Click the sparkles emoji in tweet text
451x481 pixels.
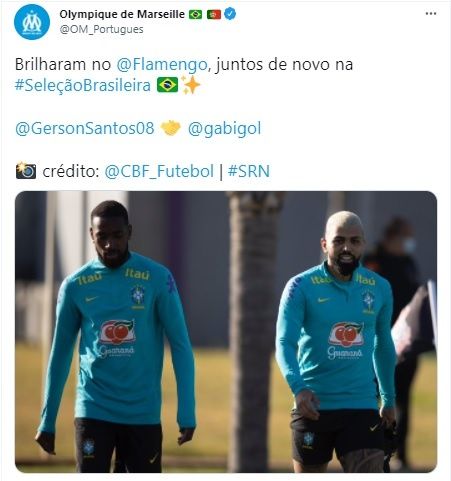191,85
